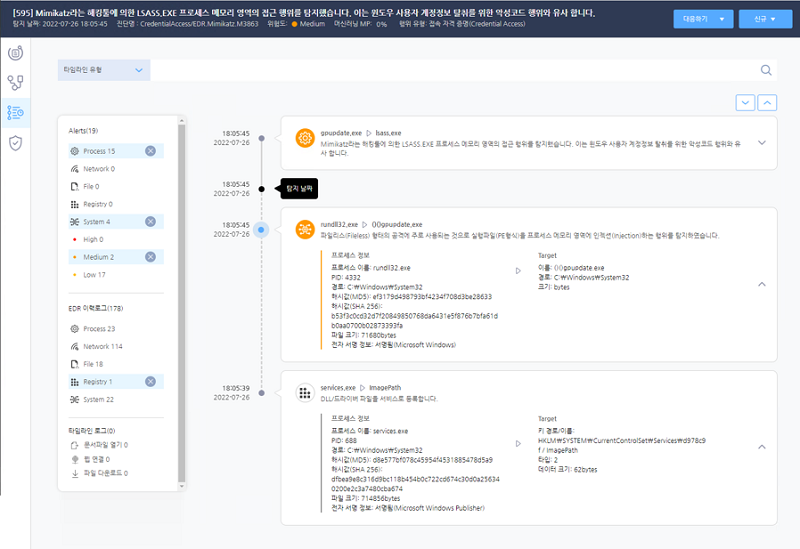Click the collapse-all up chevron button

[767, 103]
